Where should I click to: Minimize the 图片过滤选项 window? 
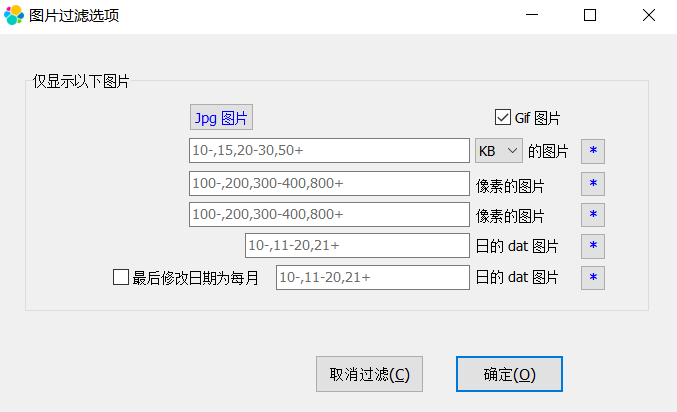532,15
